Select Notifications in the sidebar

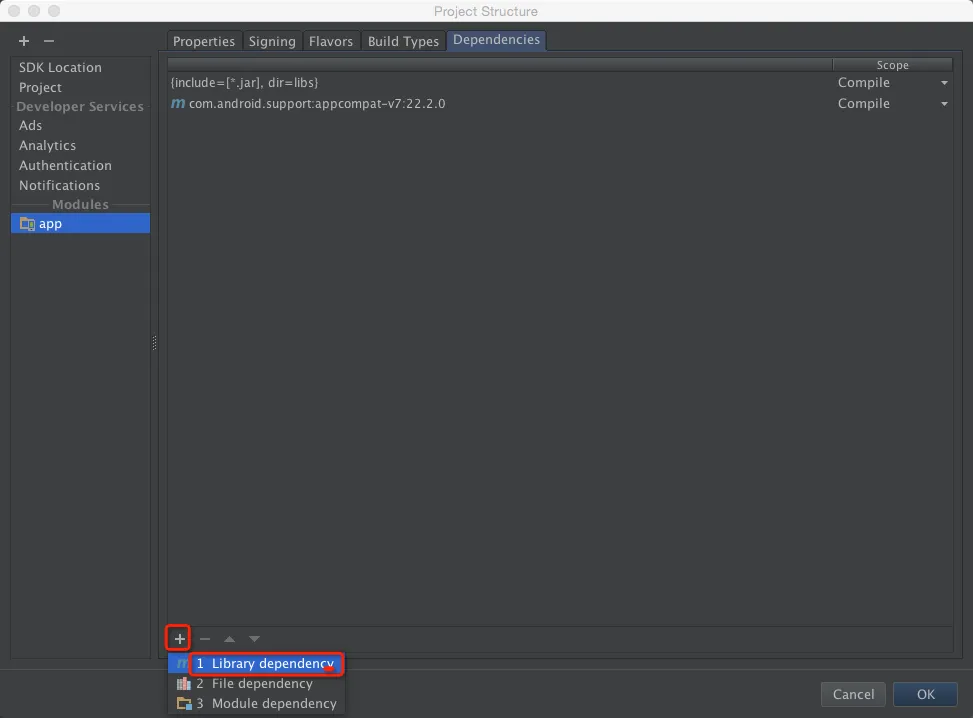coord(80,186)
